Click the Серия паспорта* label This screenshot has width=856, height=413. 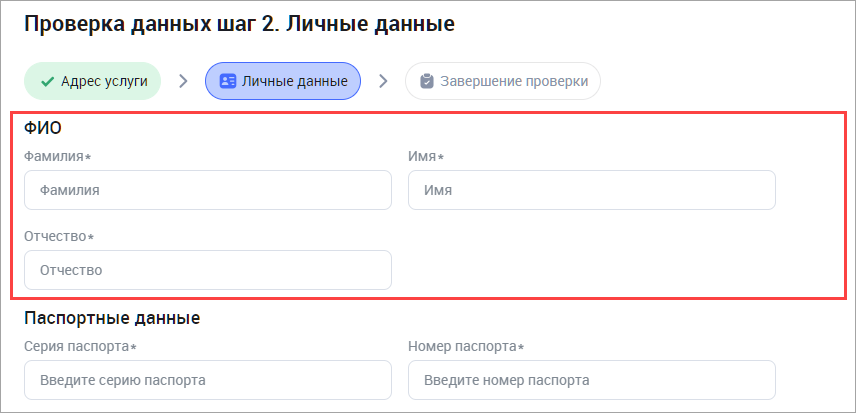pos(80,347)
